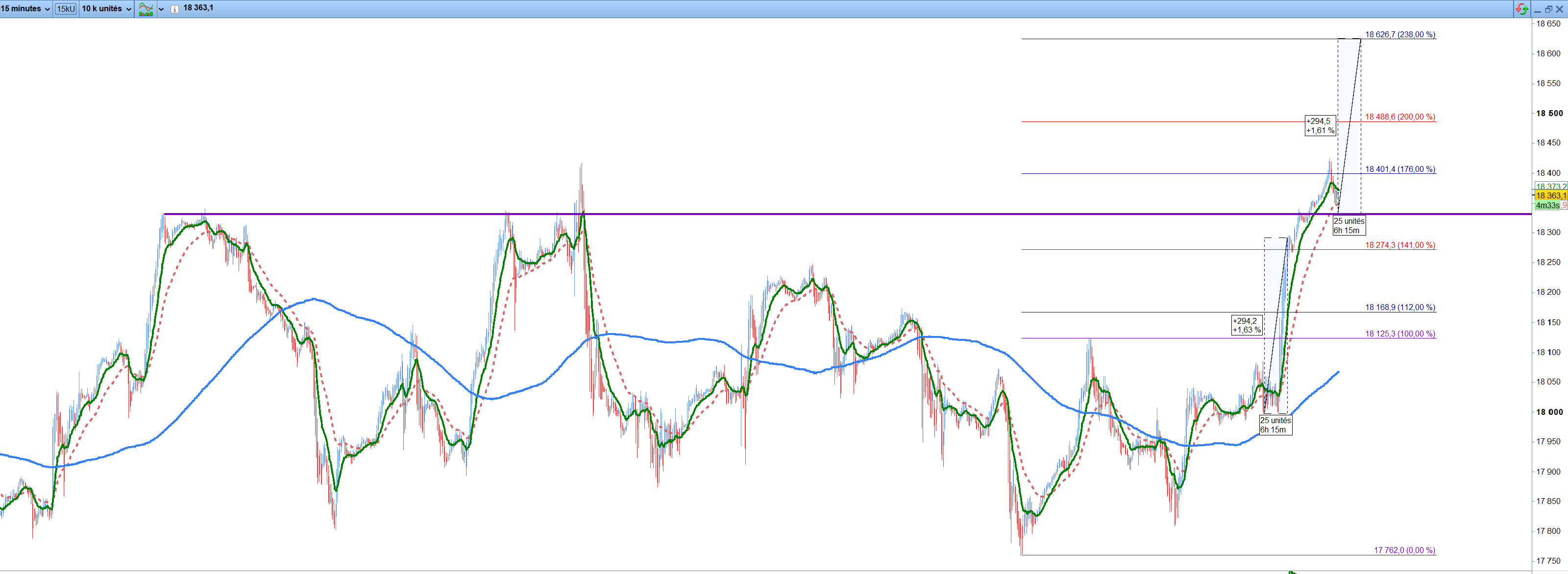The image size is (1568, 574).
Task: Click the 18 401,4 (176,00 %) level label
Action: click(1400, 169)
